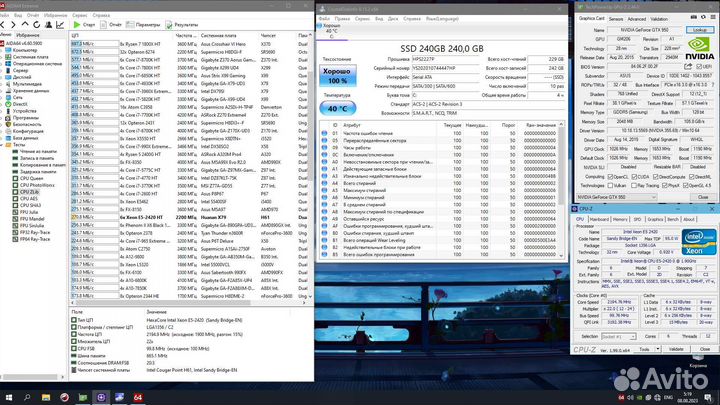Open Sensors tab in GPU-Z
This screenshot has width=720, height=405.
click(x=616, y=19)
